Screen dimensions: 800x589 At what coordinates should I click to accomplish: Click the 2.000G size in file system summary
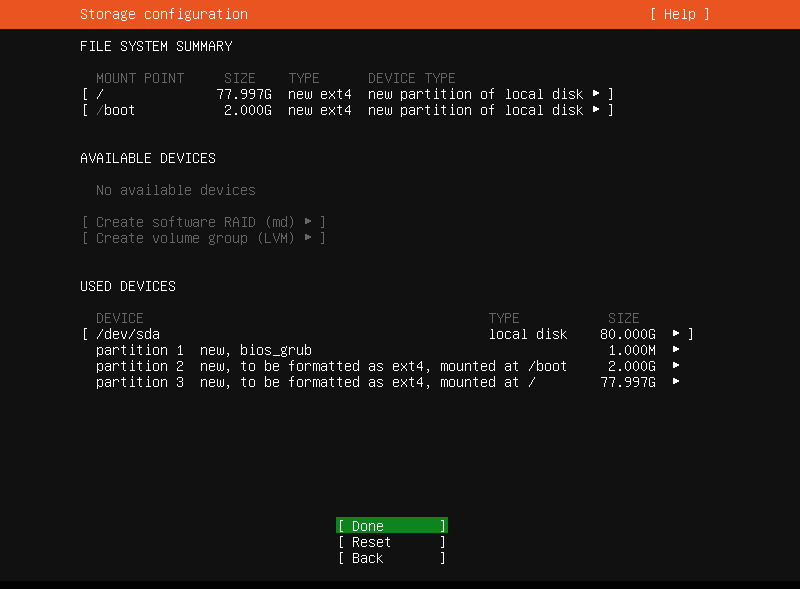coord(247,110)
